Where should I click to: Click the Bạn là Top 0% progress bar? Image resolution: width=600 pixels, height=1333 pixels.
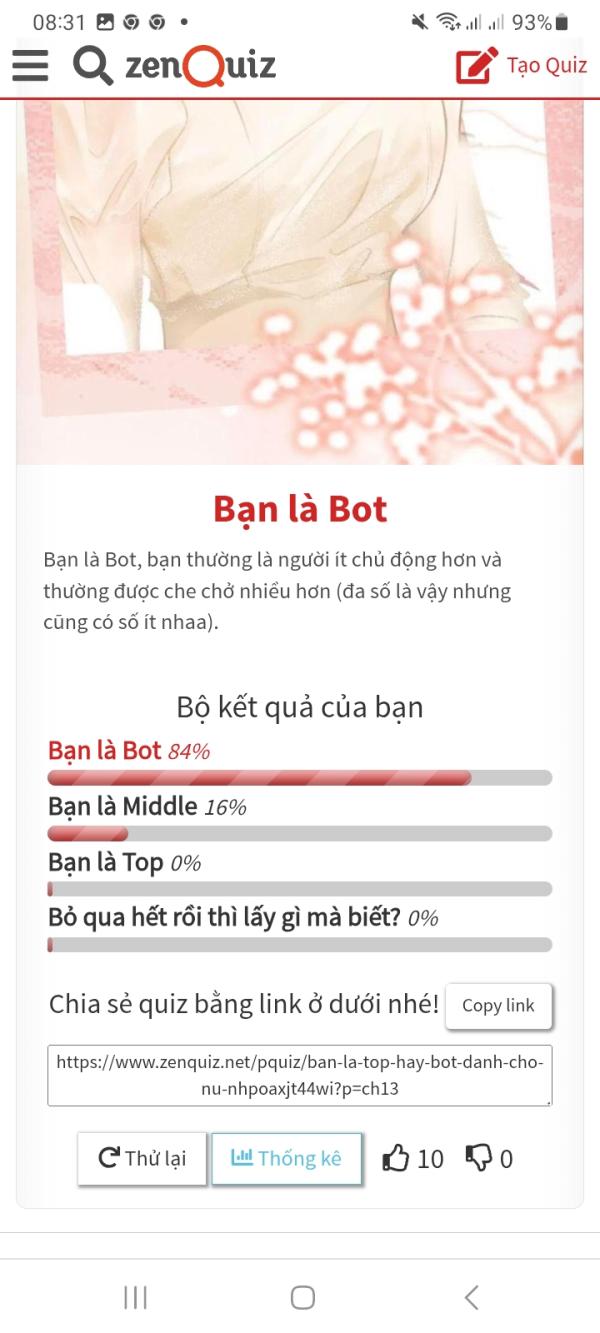tap(300, 888)
